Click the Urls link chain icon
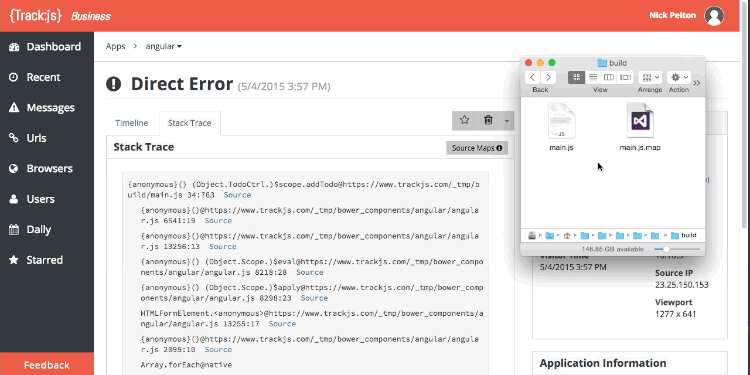The image size is (750, 375). click(x=14, y=138)
